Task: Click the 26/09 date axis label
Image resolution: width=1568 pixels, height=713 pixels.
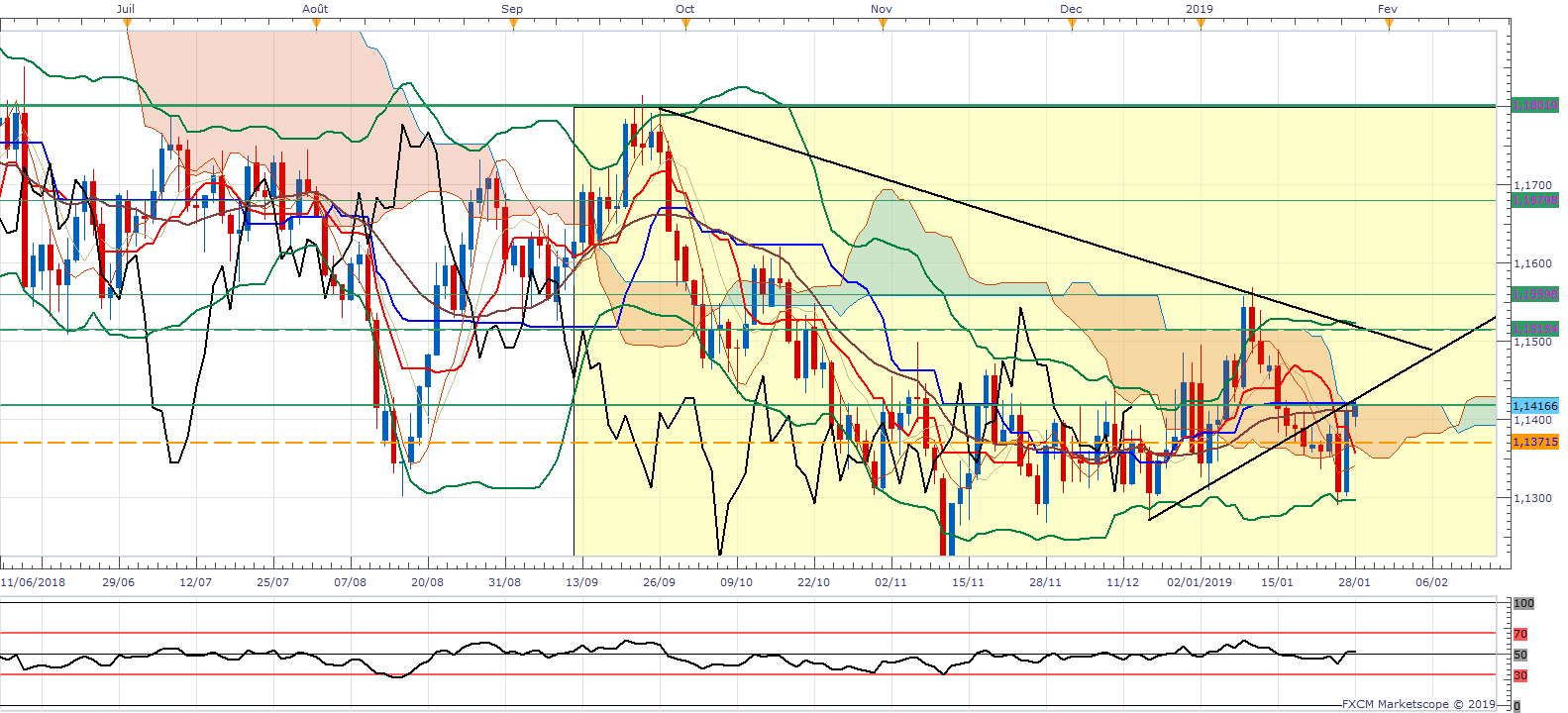Action: [x=659, y=582]
